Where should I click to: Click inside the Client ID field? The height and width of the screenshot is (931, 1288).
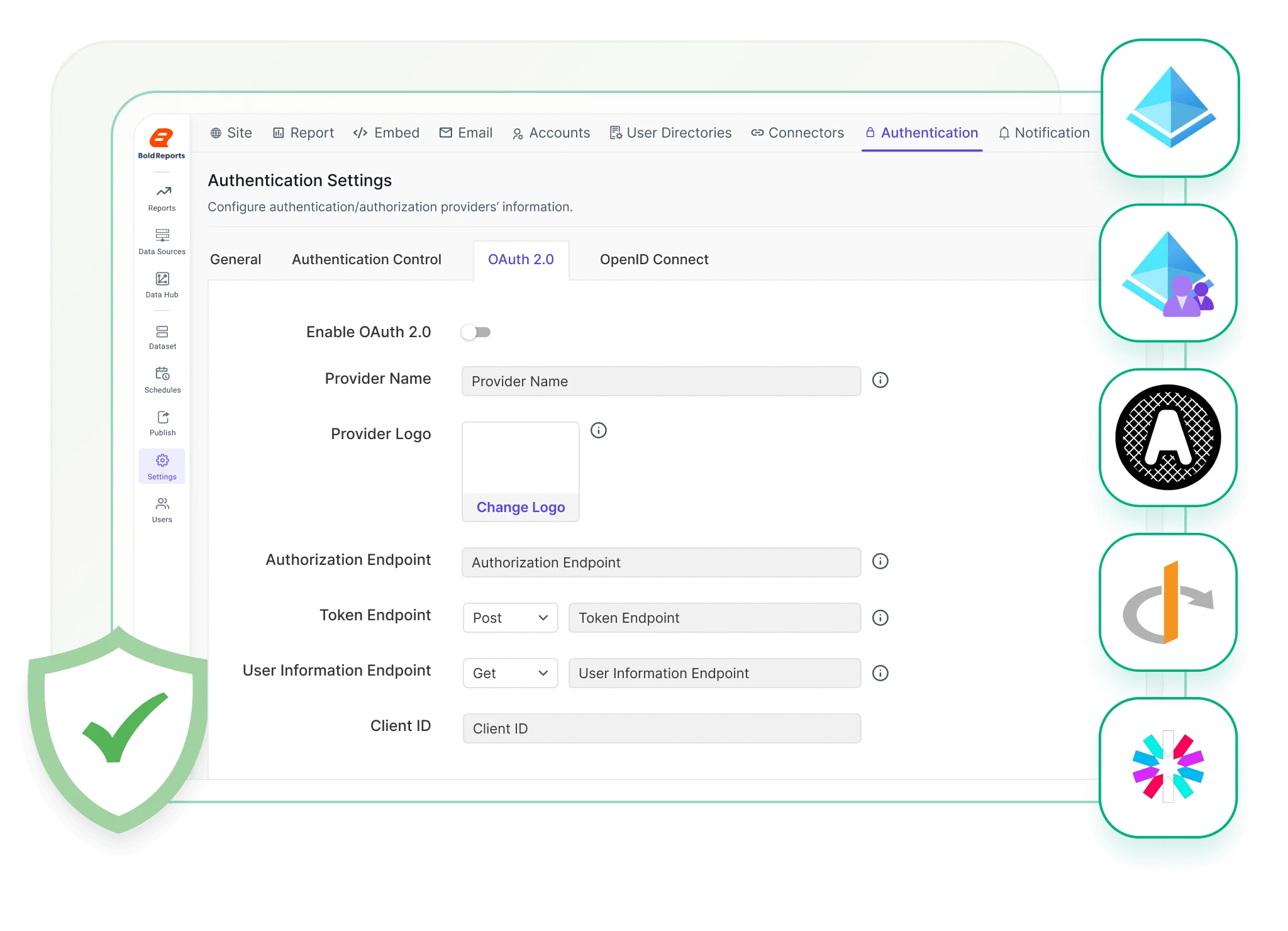pyautogui.click(x=660, y=728)
